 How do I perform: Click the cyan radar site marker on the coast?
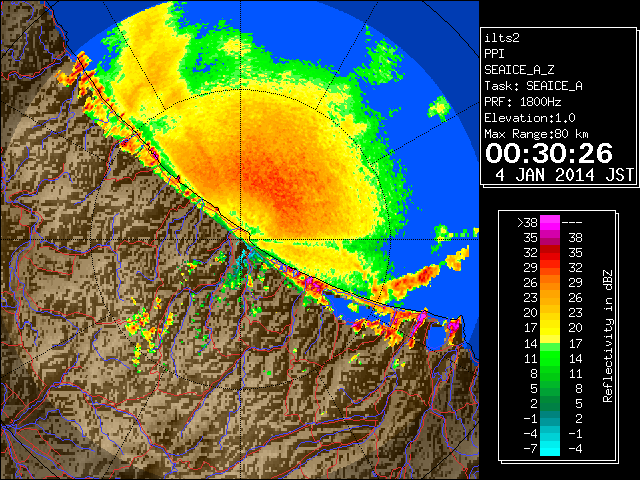[245, 259]
